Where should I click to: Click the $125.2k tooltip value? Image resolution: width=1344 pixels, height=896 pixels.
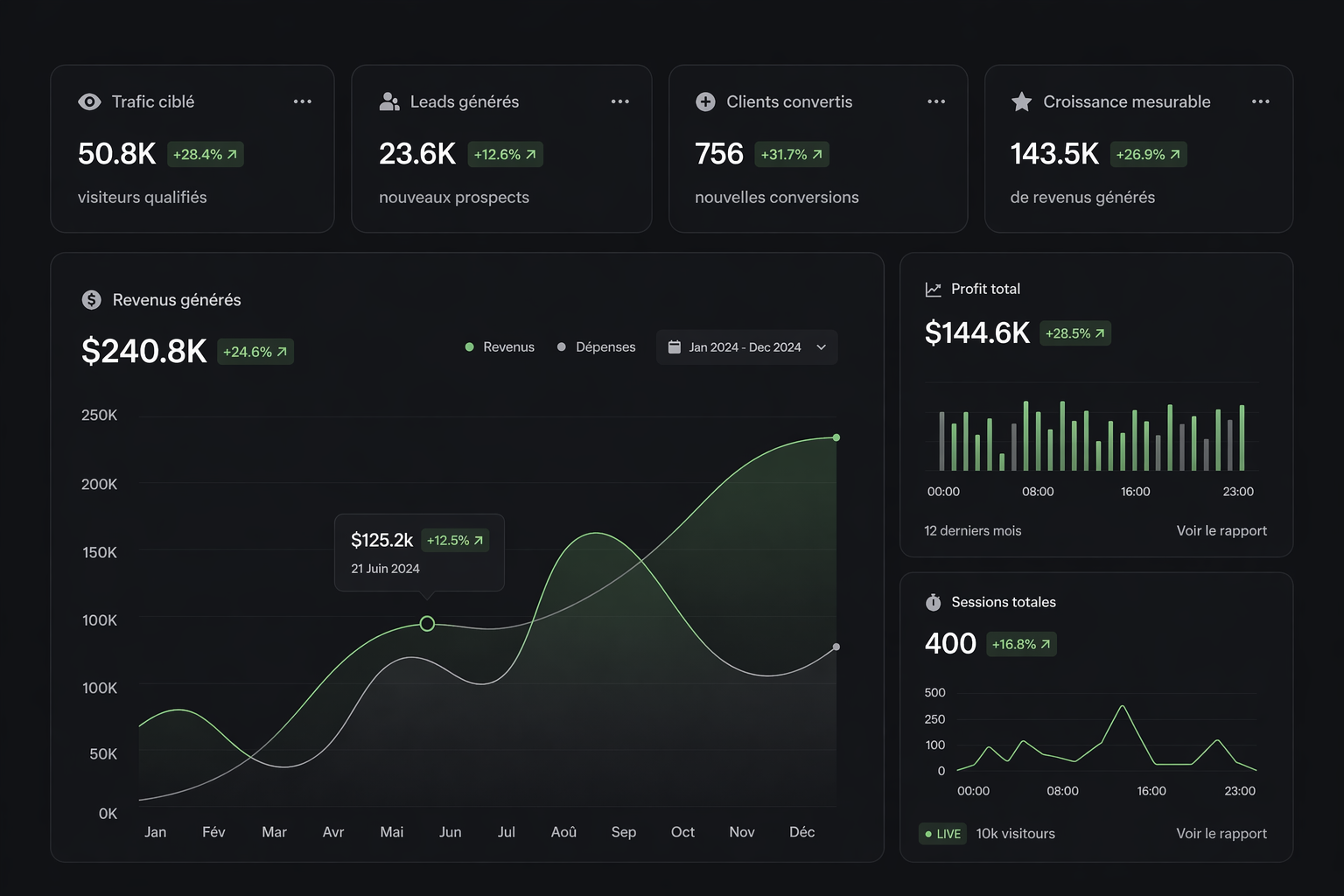click(381, 541)
